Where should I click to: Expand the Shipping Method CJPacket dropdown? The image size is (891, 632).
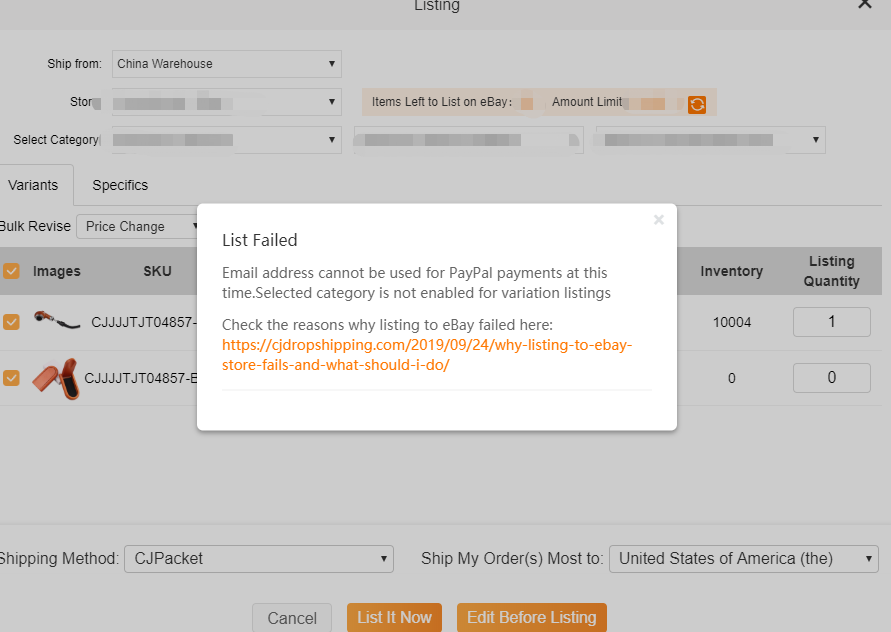tap(258, 559)
